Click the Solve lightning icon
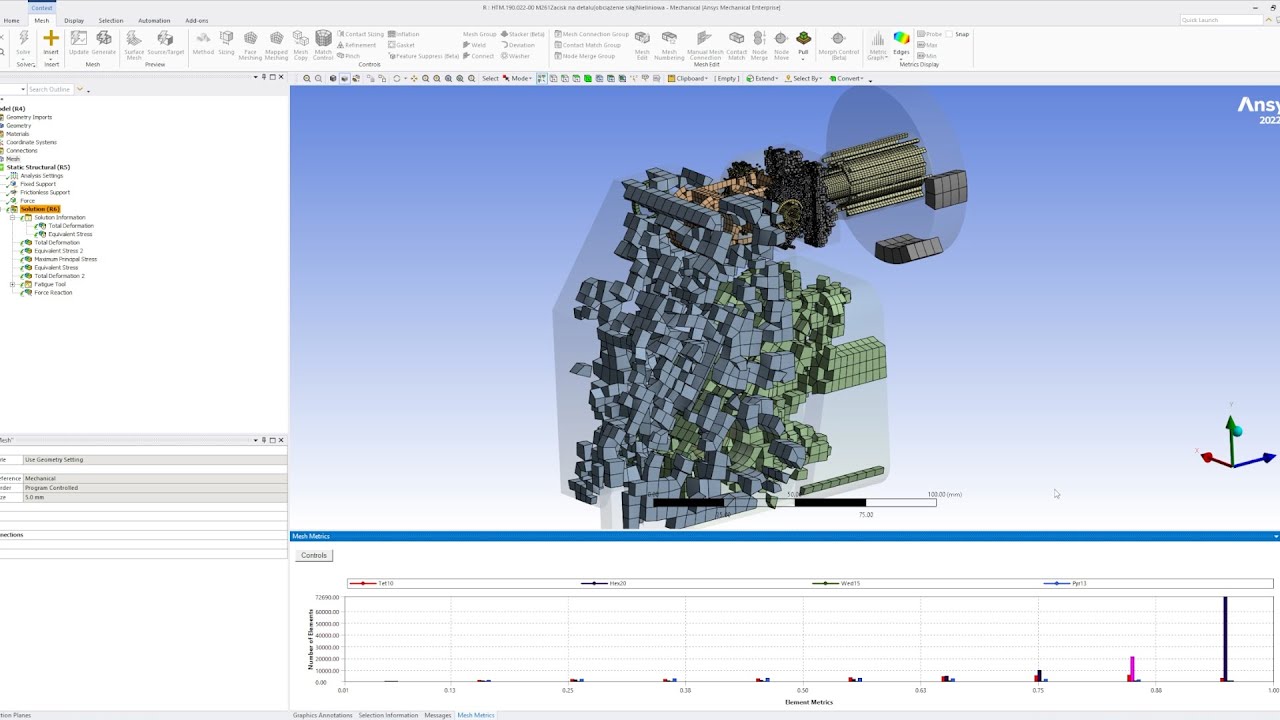This screenshot has width=1280, height=720. 23,40
